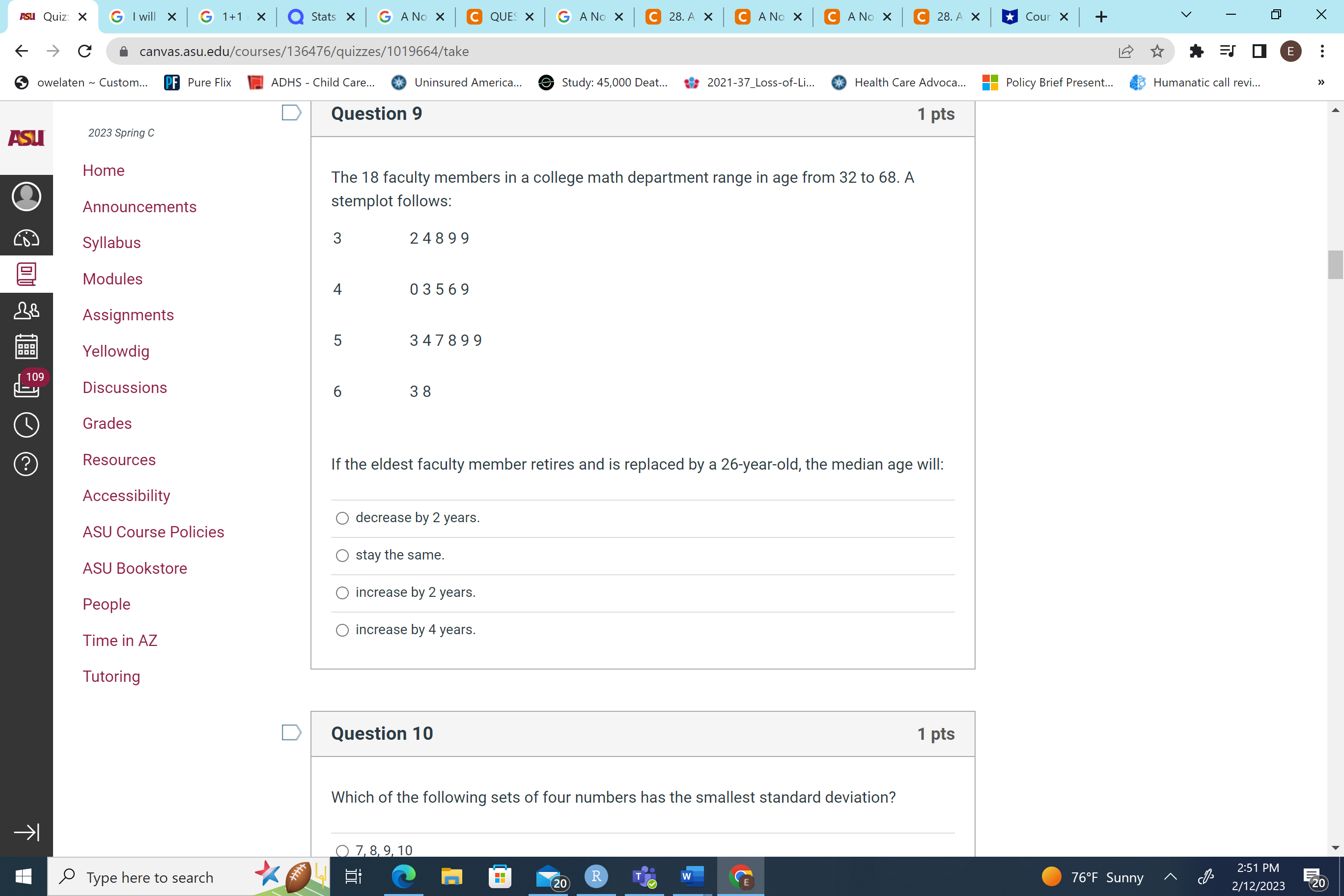
Task: Select the 'stay the same' answer
Action: [x=342, y=555]
